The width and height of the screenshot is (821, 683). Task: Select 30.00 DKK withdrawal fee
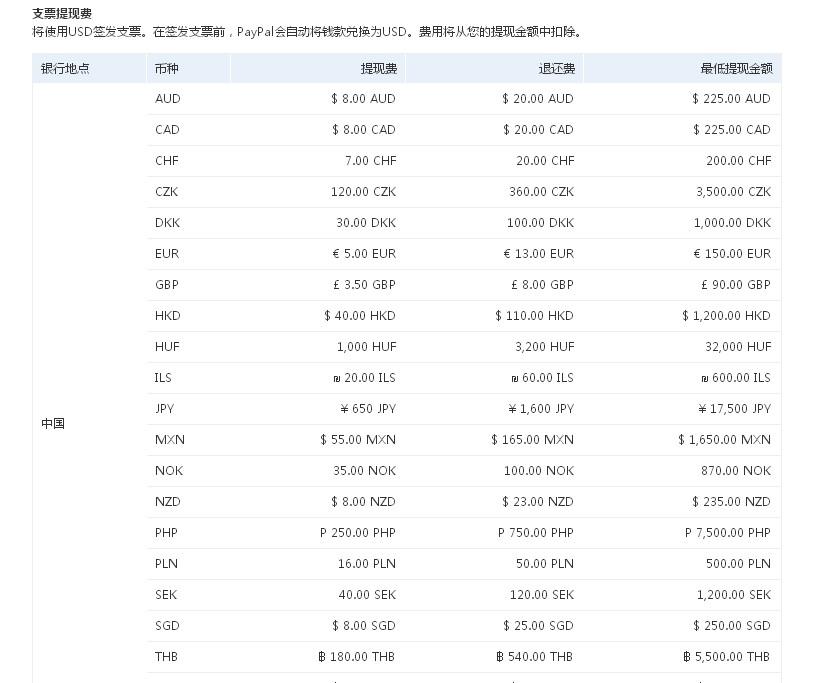pyautogui.click(x=366, y=223)
